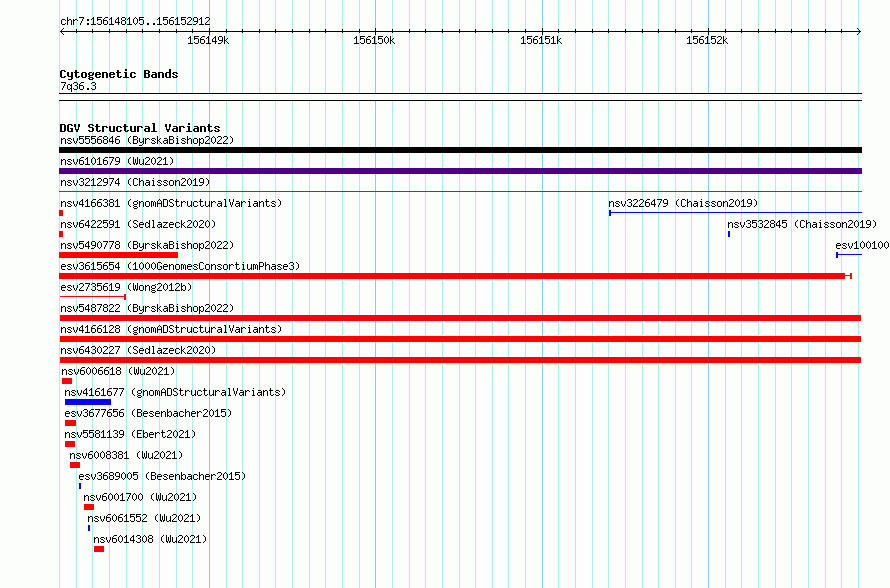890x588 pixels.
Task: Select the blue nsv4161677 variant bar
Action: tap(88, 402)
